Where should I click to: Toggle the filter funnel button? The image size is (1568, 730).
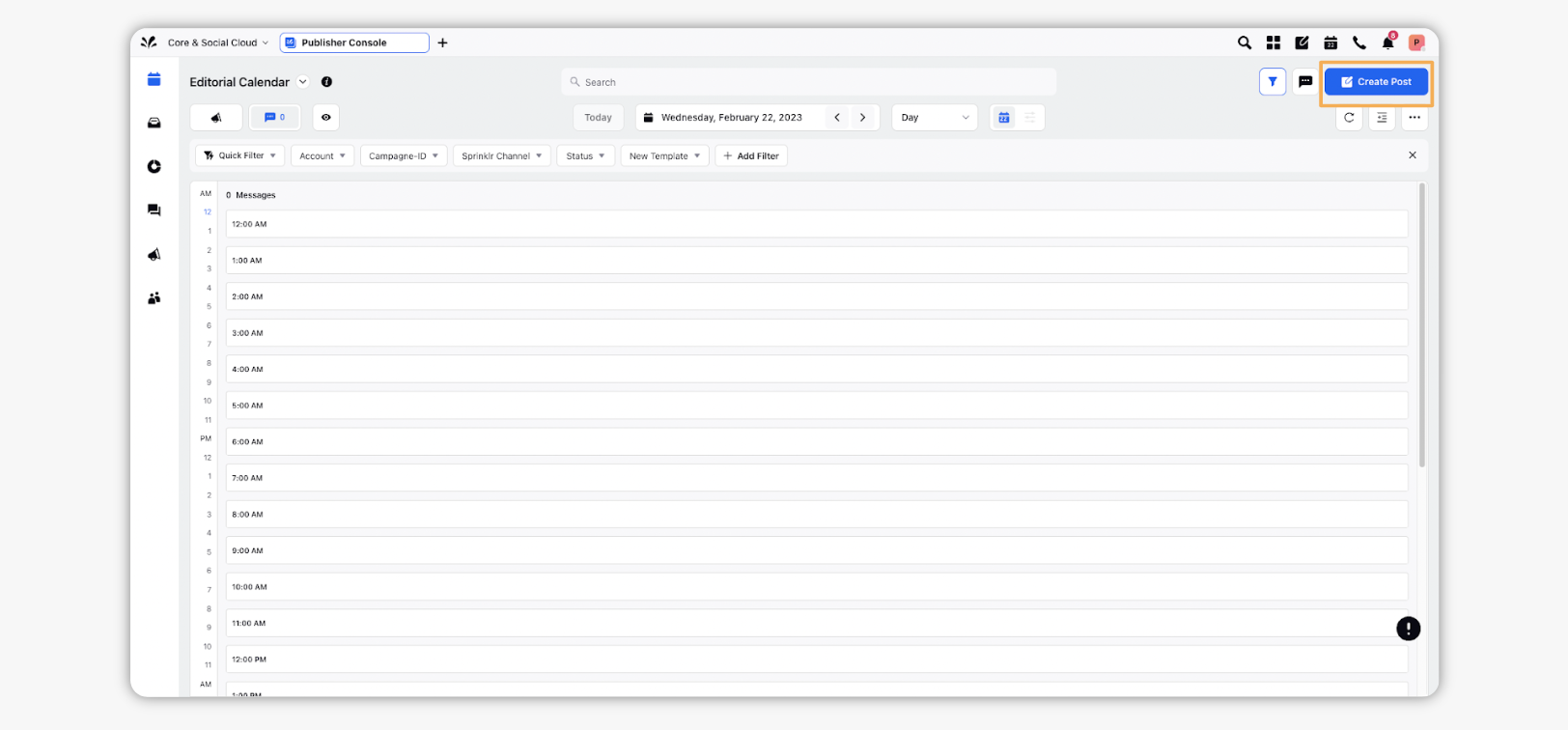[1273, 82]
